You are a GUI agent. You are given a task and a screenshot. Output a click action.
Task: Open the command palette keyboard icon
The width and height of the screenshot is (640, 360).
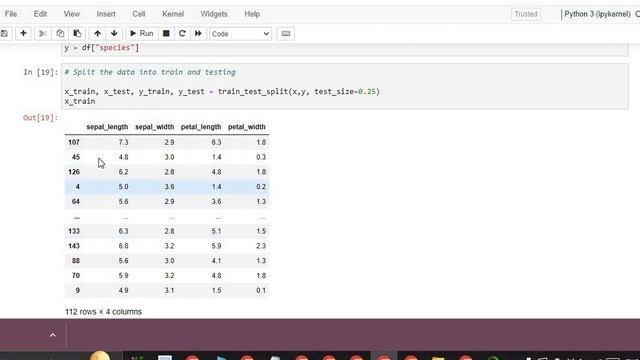(286, 33)
